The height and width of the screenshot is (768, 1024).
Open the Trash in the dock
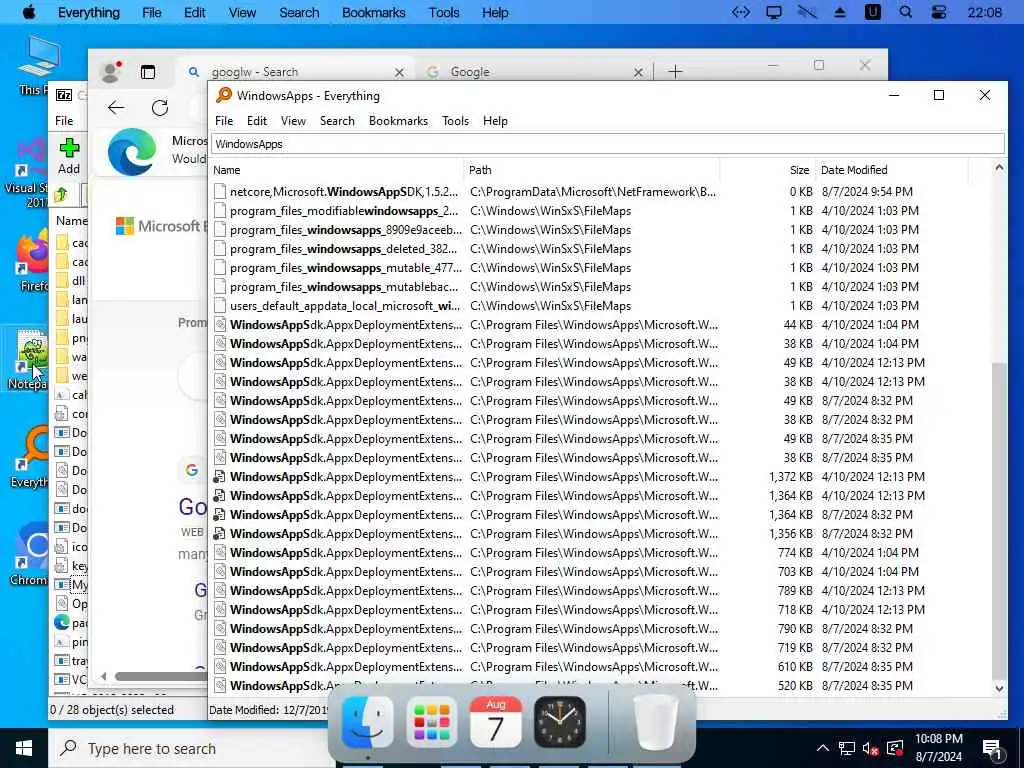click(x=656, y=722)
